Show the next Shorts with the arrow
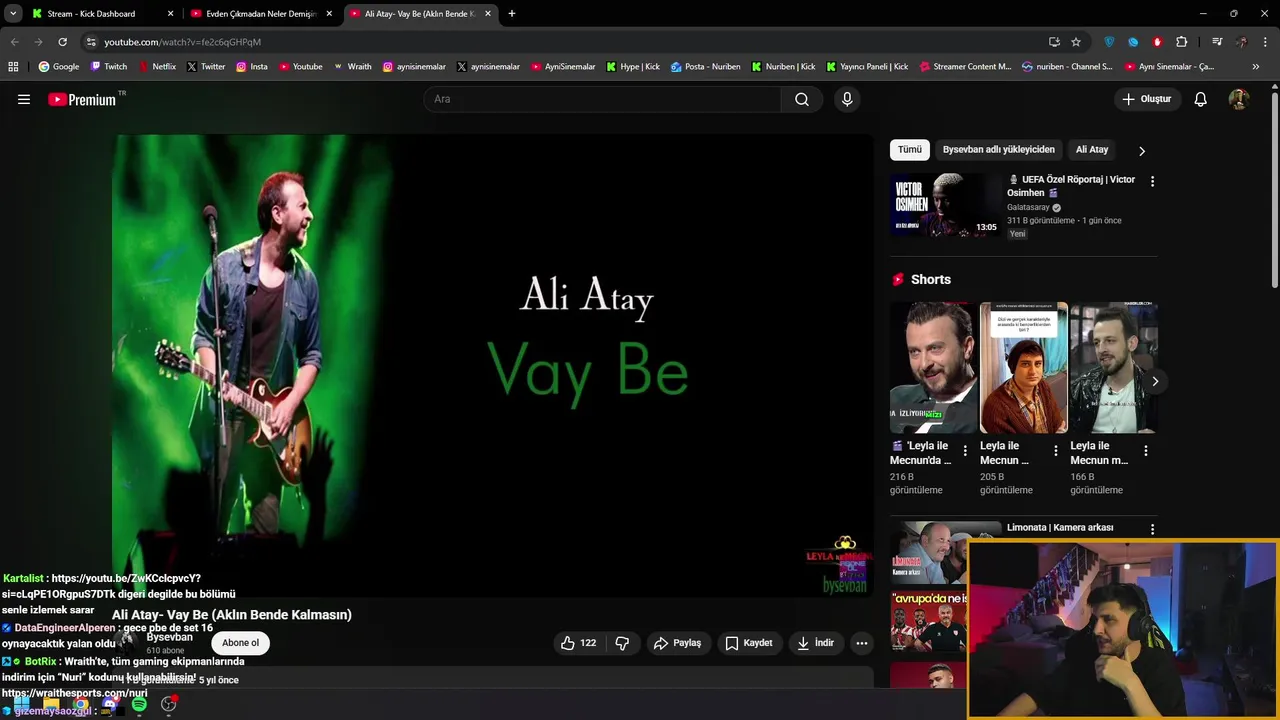 click(1155, 381)
